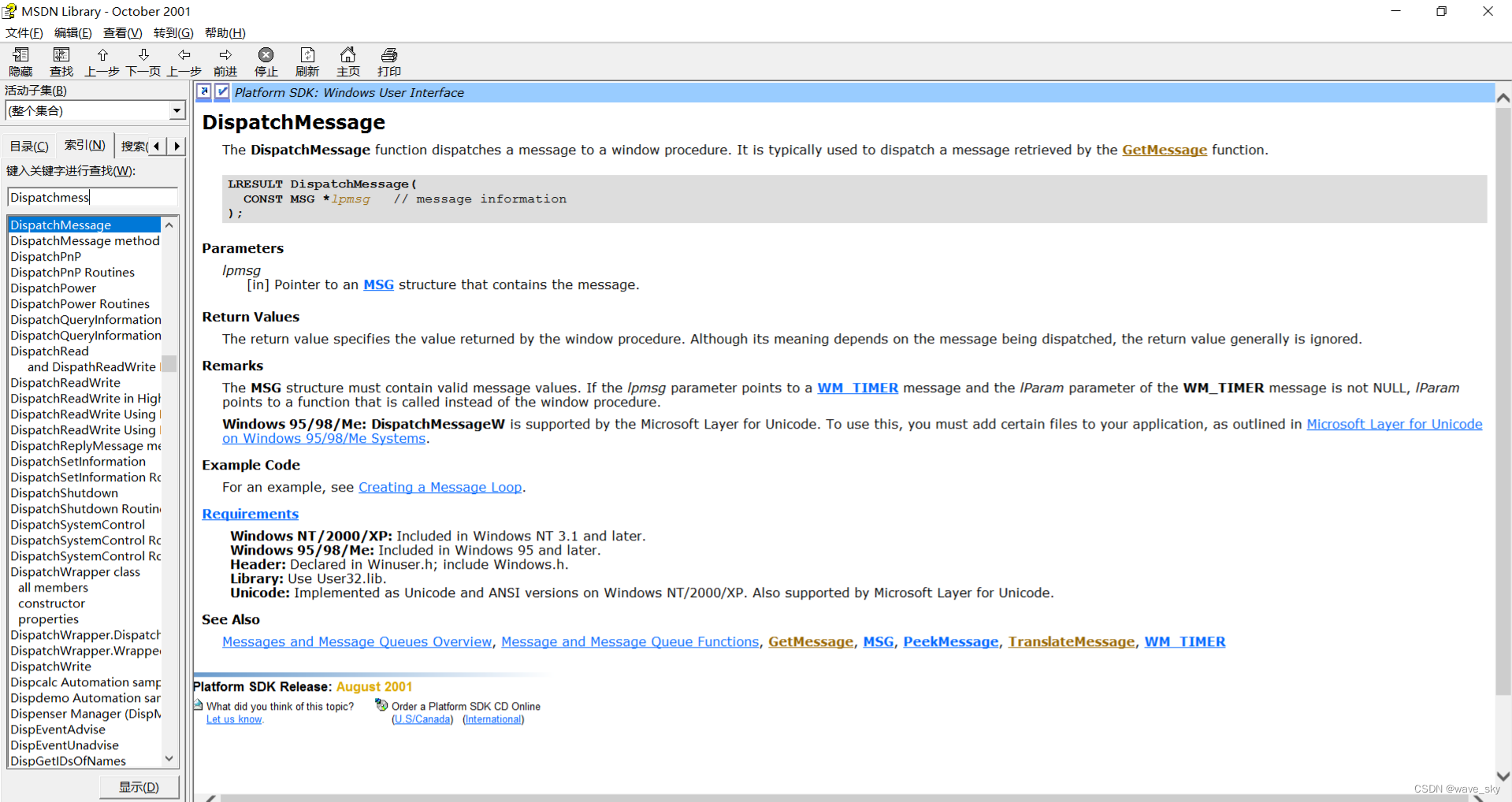Switch to the 目录(C) tab
The width and height of the screenshot is (1512, 802).
pos(28,146)
